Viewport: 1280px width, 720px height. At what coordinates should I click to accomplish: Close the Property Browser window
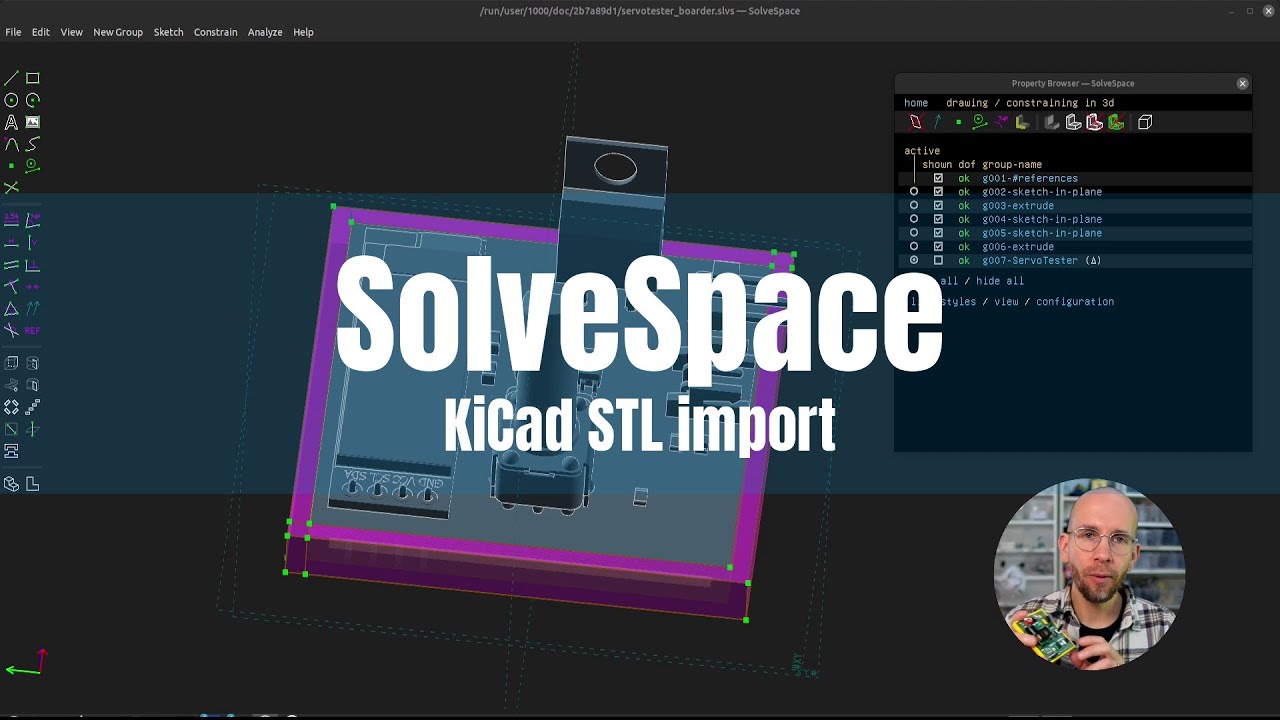(x=1242, y=83)
